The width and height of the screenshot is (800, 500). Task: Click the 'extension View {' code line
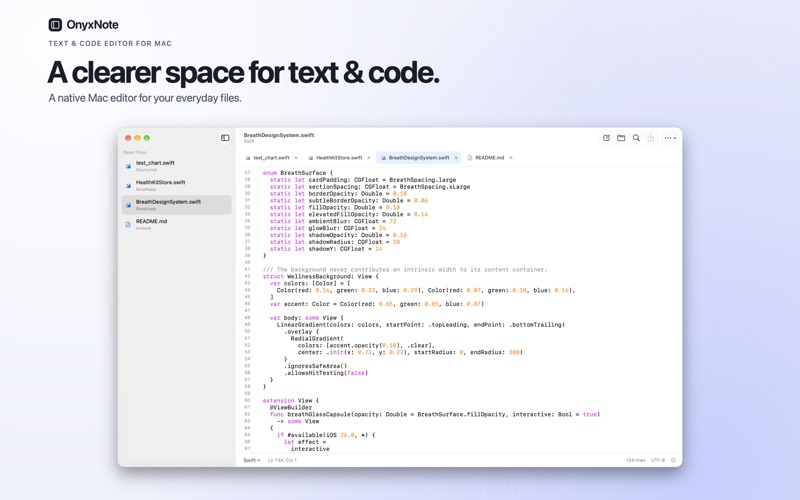coord(290,401)
